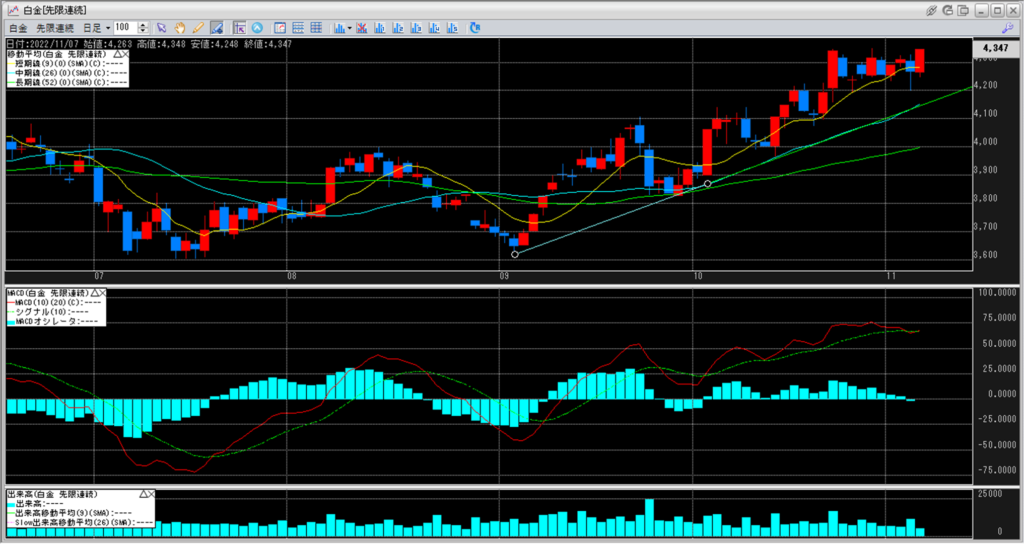Image resolution: width=1024 pixels, height=544 pixels.
Task: Click the 白金 commodity label
Action: 19,28
